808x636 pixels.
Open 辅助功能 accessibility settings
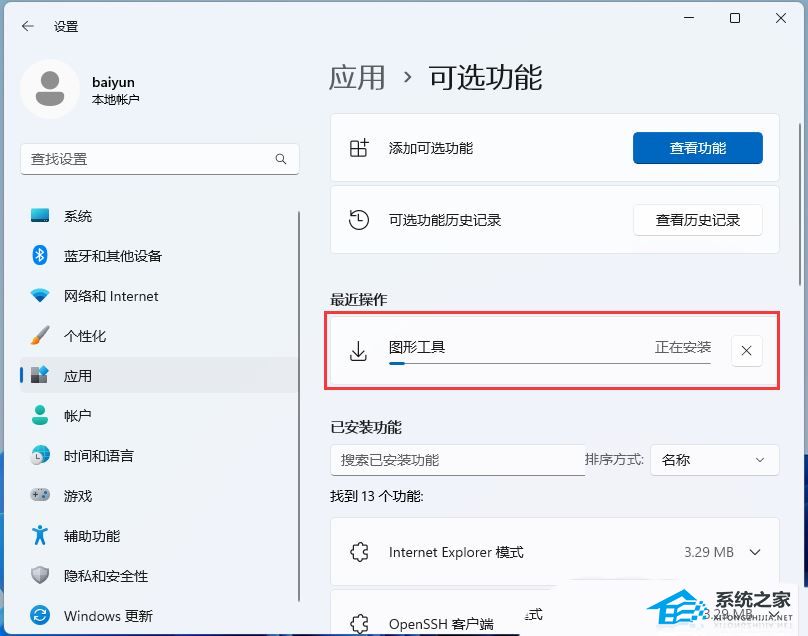91,536
